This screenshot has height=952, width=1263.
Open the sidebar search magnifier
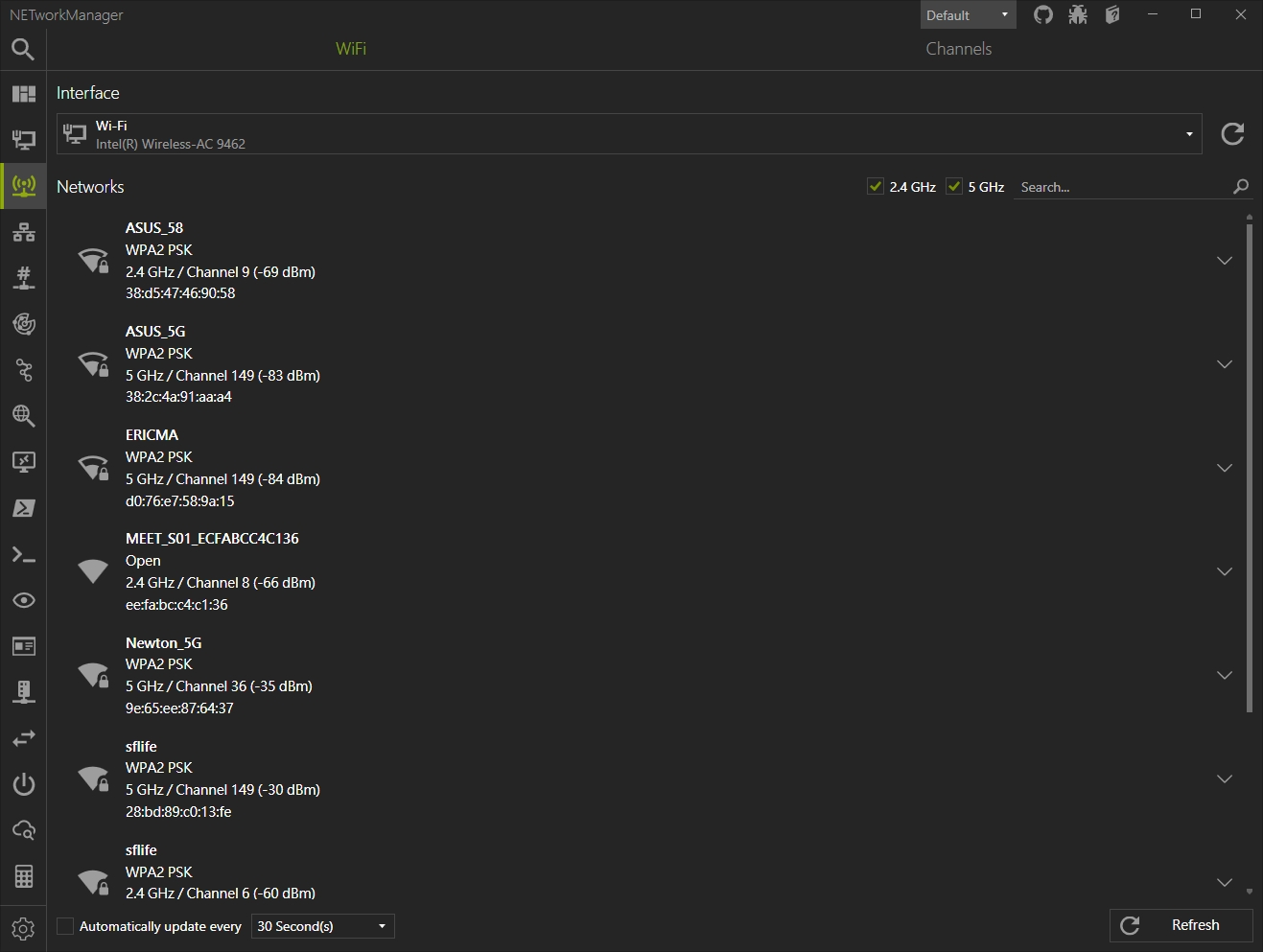point(23,48)
